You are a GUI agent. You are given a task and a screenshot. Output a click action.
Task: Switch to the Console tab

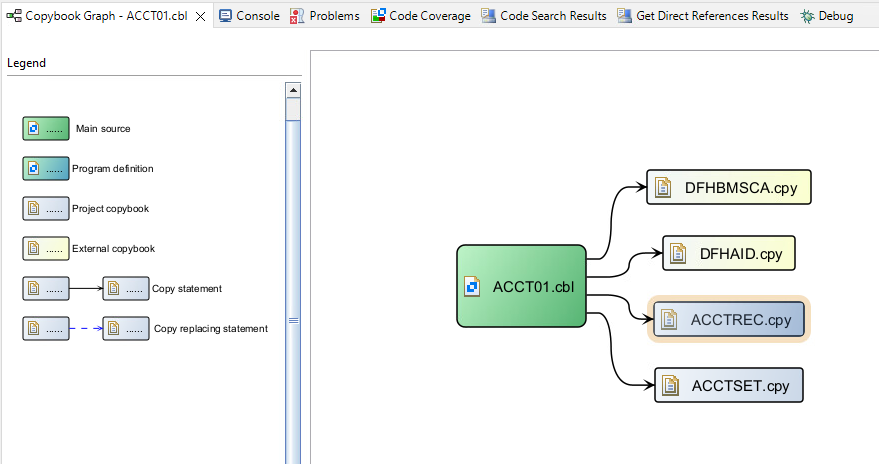[x=249, y=16]
